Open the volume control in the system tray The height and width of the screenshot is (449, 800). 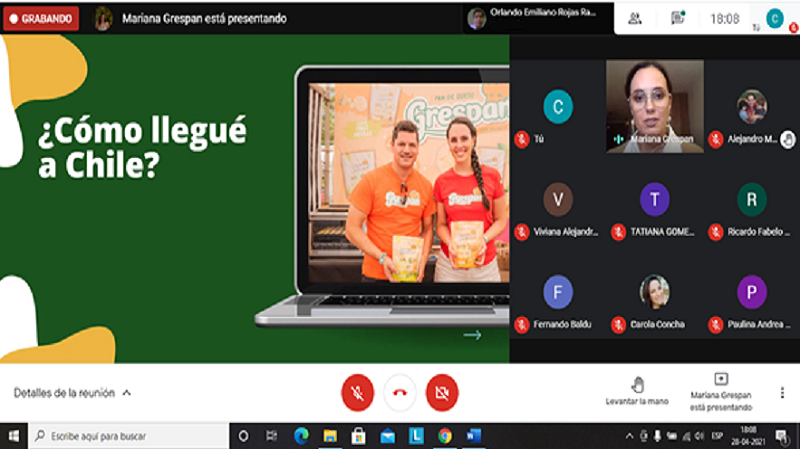(699, 436)
